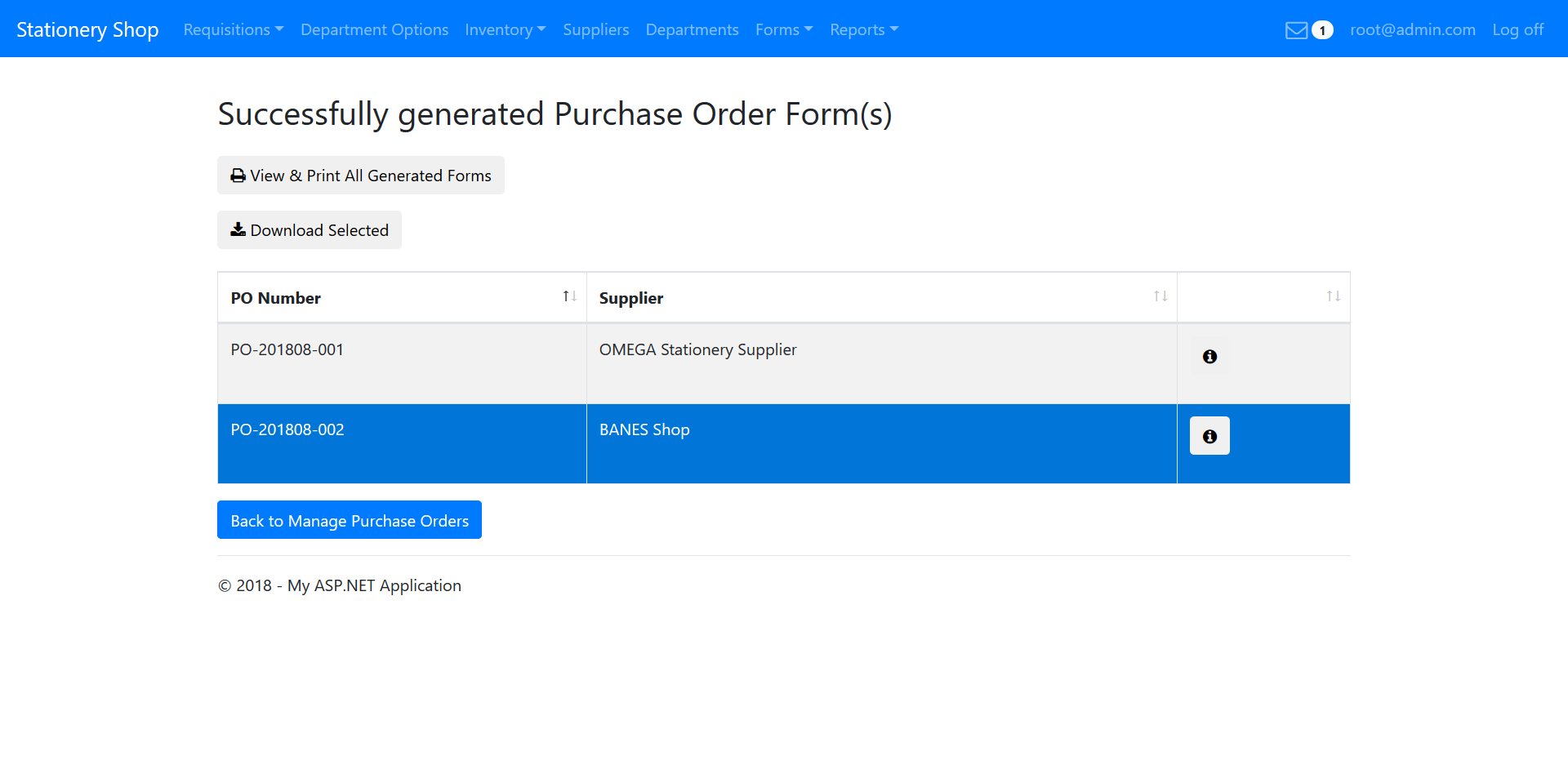Navigate to the Suppliers page
1568x765 pixels.
(x=595, y=29)
